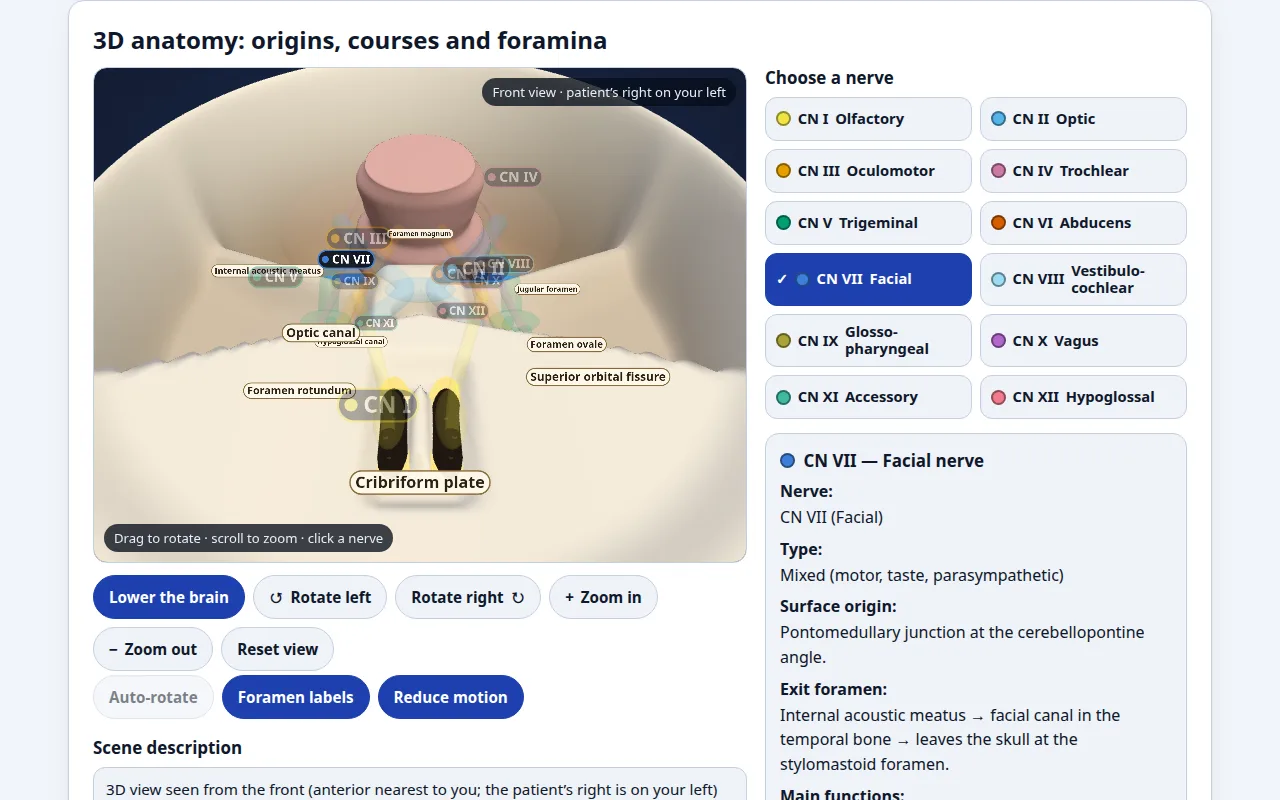Click the highlighted CN VII tag in the 3D scene
Image resolution: width=1280 pixels, height=800 pixels.
tap(346, 259)
